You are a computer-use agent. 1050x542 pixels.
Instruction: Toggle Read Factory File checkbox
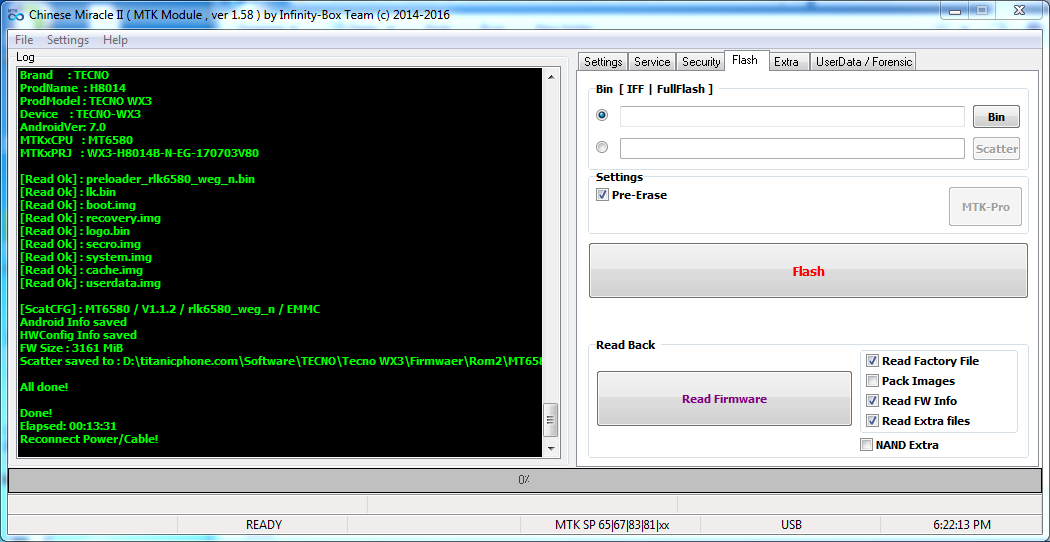873,361
